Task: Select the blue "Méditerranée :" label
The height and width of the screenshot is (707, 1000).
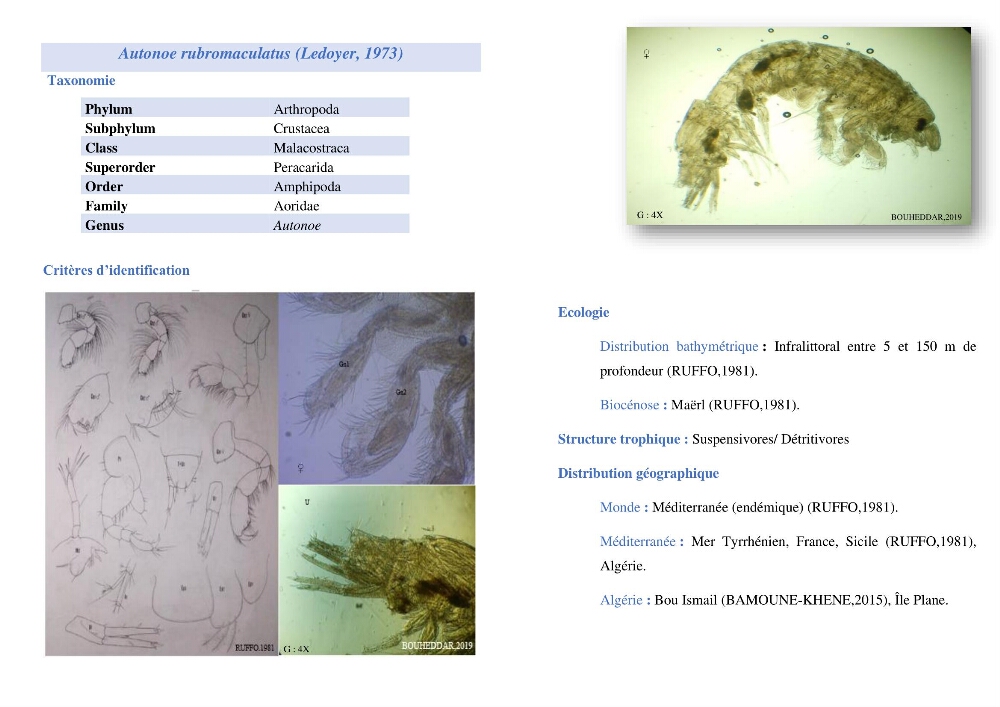Action: click(642, 541)
